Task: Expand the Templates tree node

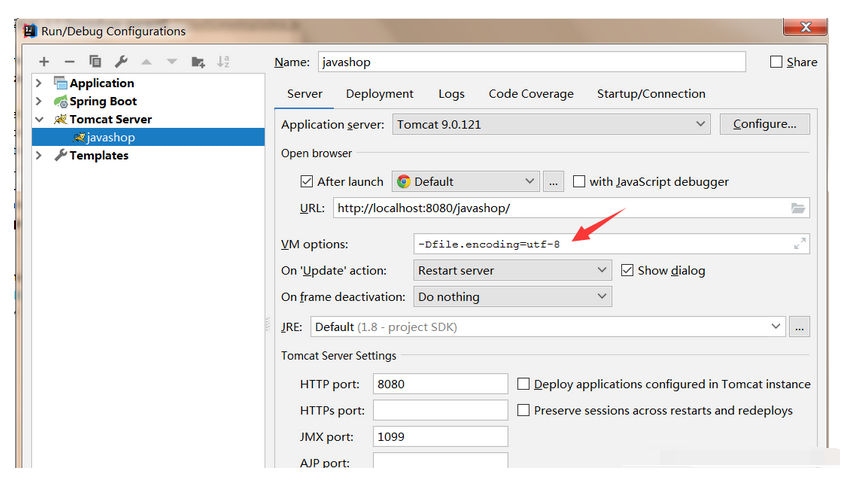Action: 39,155
